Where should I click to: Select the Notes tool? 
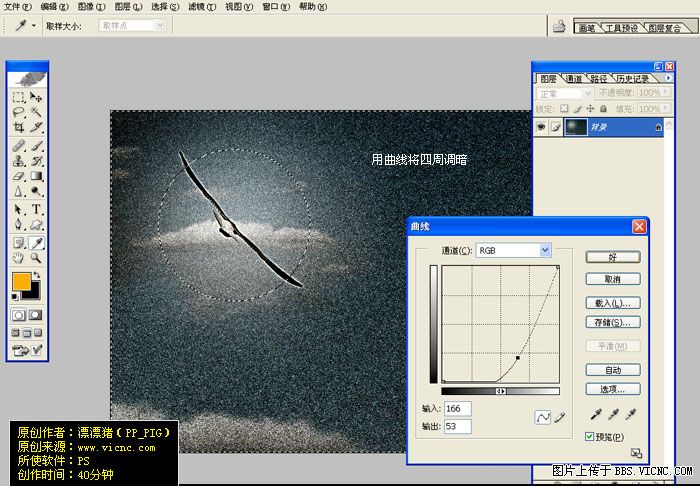click(18, 243)
